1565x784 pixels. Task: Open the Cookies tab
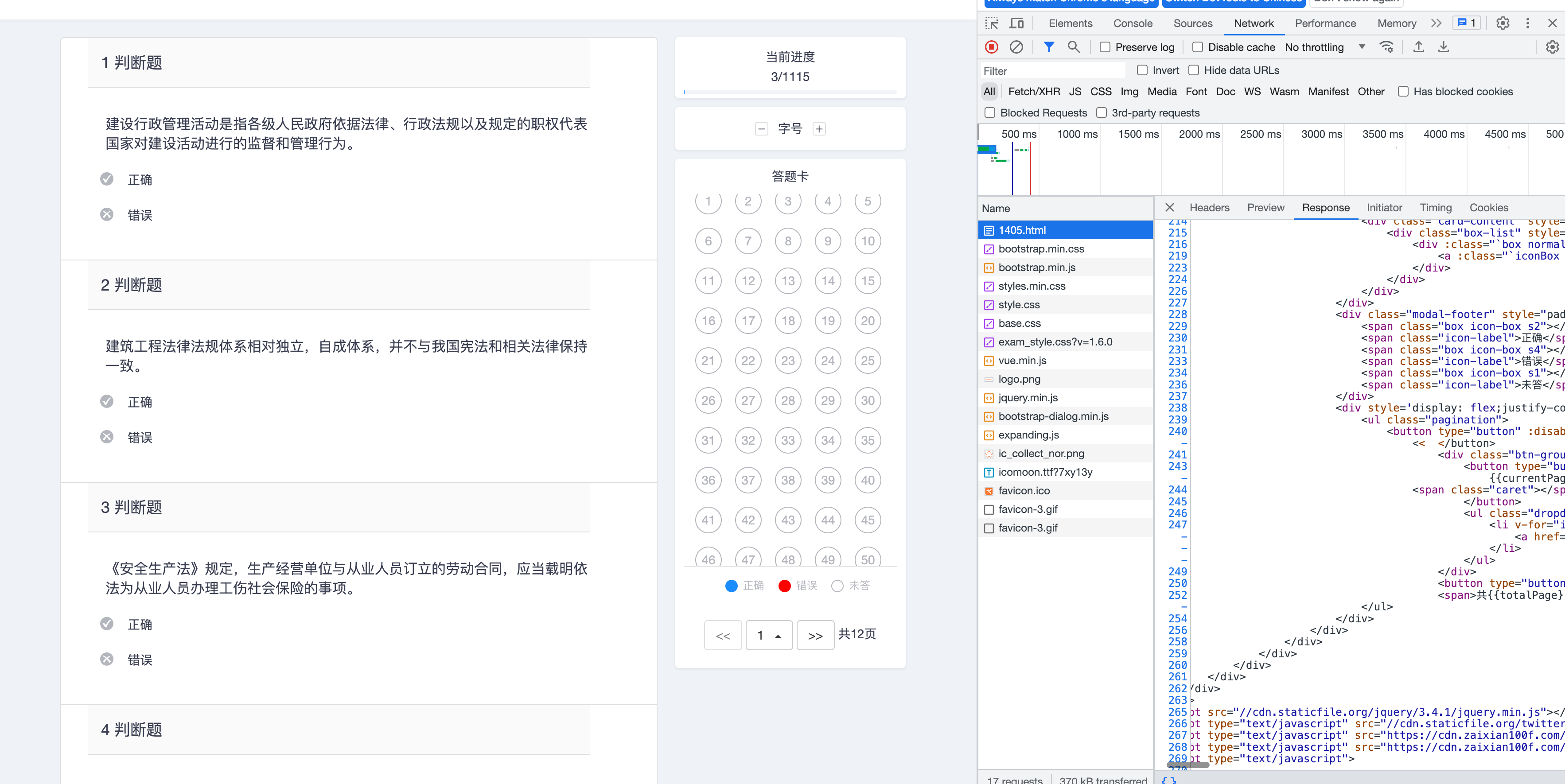[x=1488, y=207]
